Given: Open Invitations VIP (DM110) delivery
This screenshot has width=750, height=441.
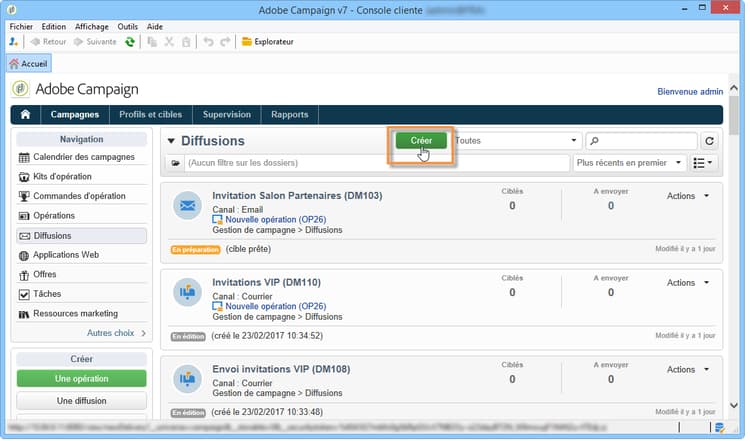Looking at the screenshot, I should 266,282.
